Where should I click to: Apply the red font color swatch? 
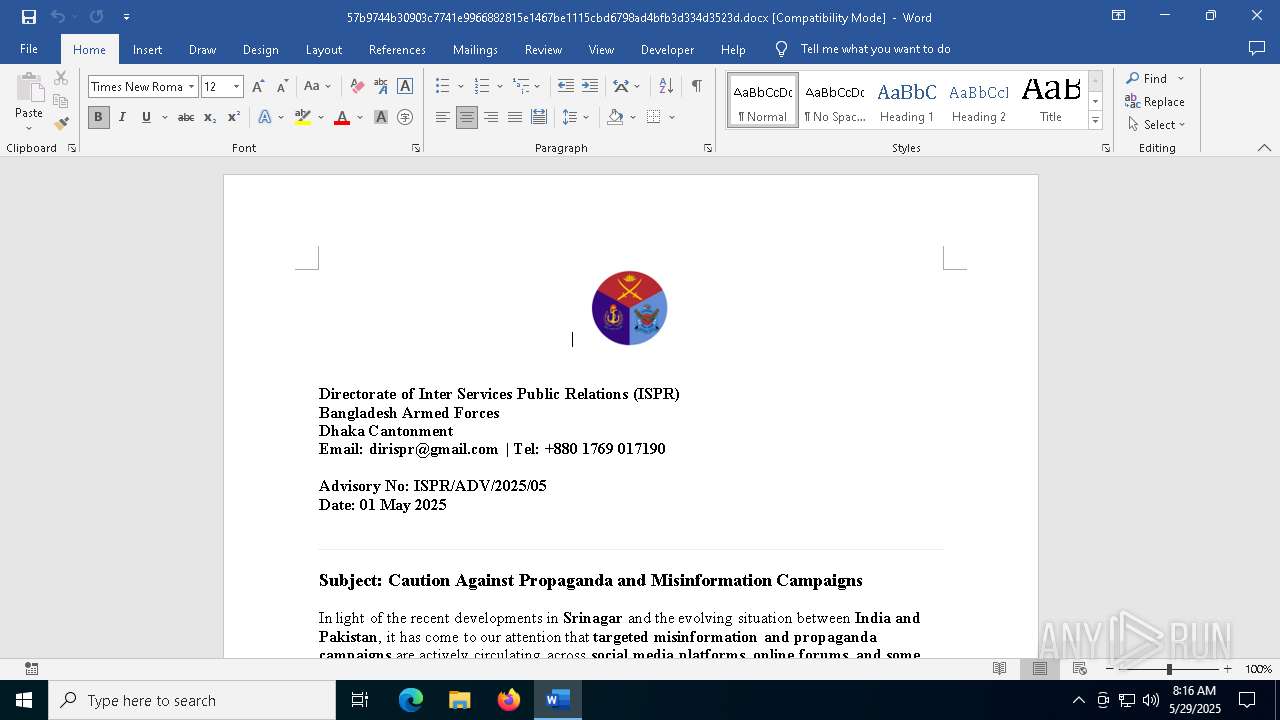(x=342, y=117)
